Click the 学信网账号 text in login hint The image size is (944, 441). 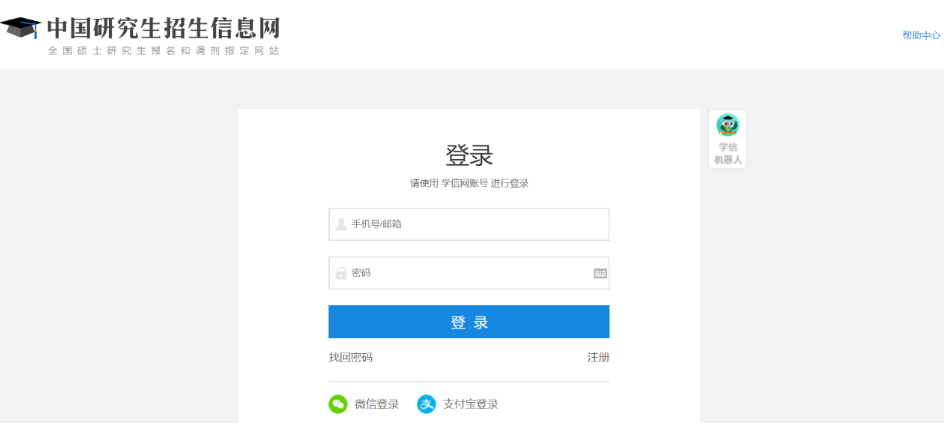click(x=464, y=184)
